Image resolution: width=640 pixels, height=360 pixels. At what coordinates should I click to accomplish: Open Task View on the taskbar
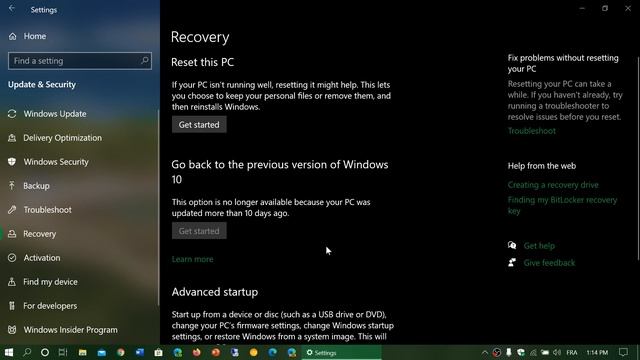(x=63, y=352)
